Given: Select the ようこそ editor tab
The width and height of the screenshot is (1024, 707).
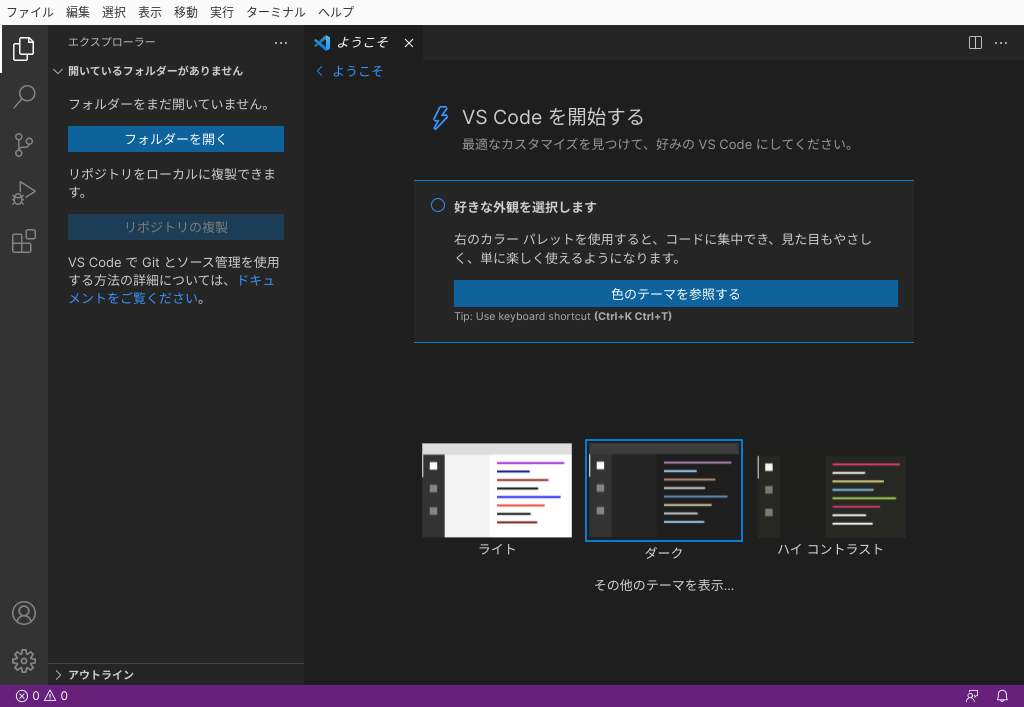Looking at the screenshot, I should click(363, 43).
